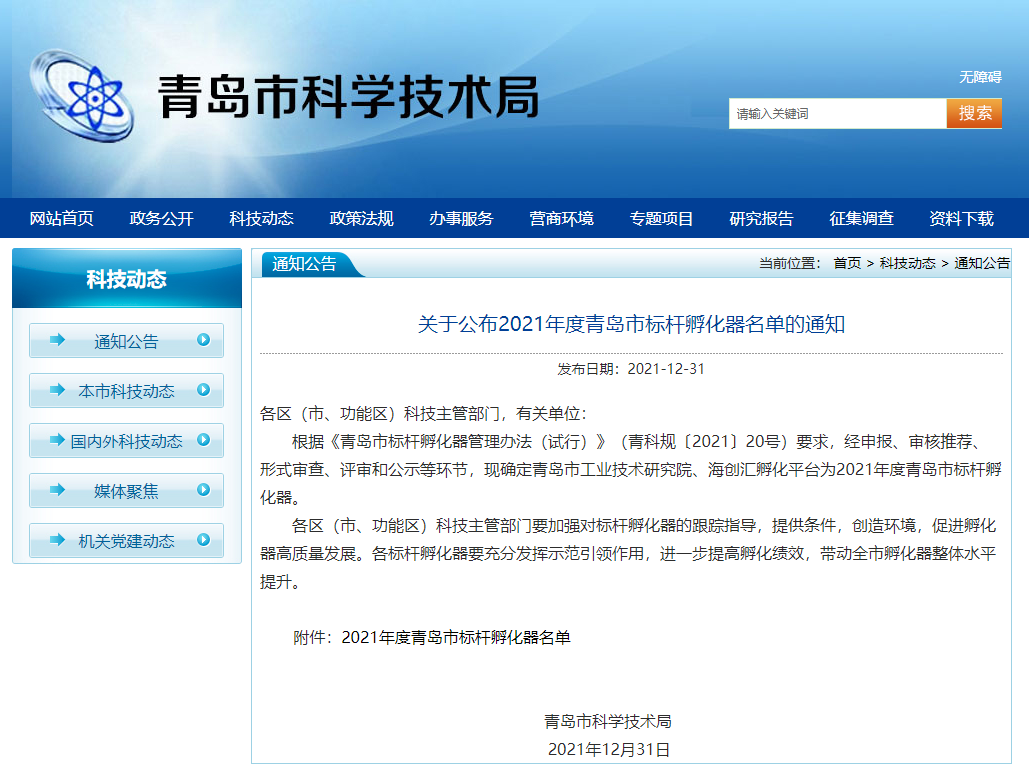The height and width of the screenshot is (771, 1029).
Task: Open 本市科技动态 sidebar link
Action: tap(127, 391)
